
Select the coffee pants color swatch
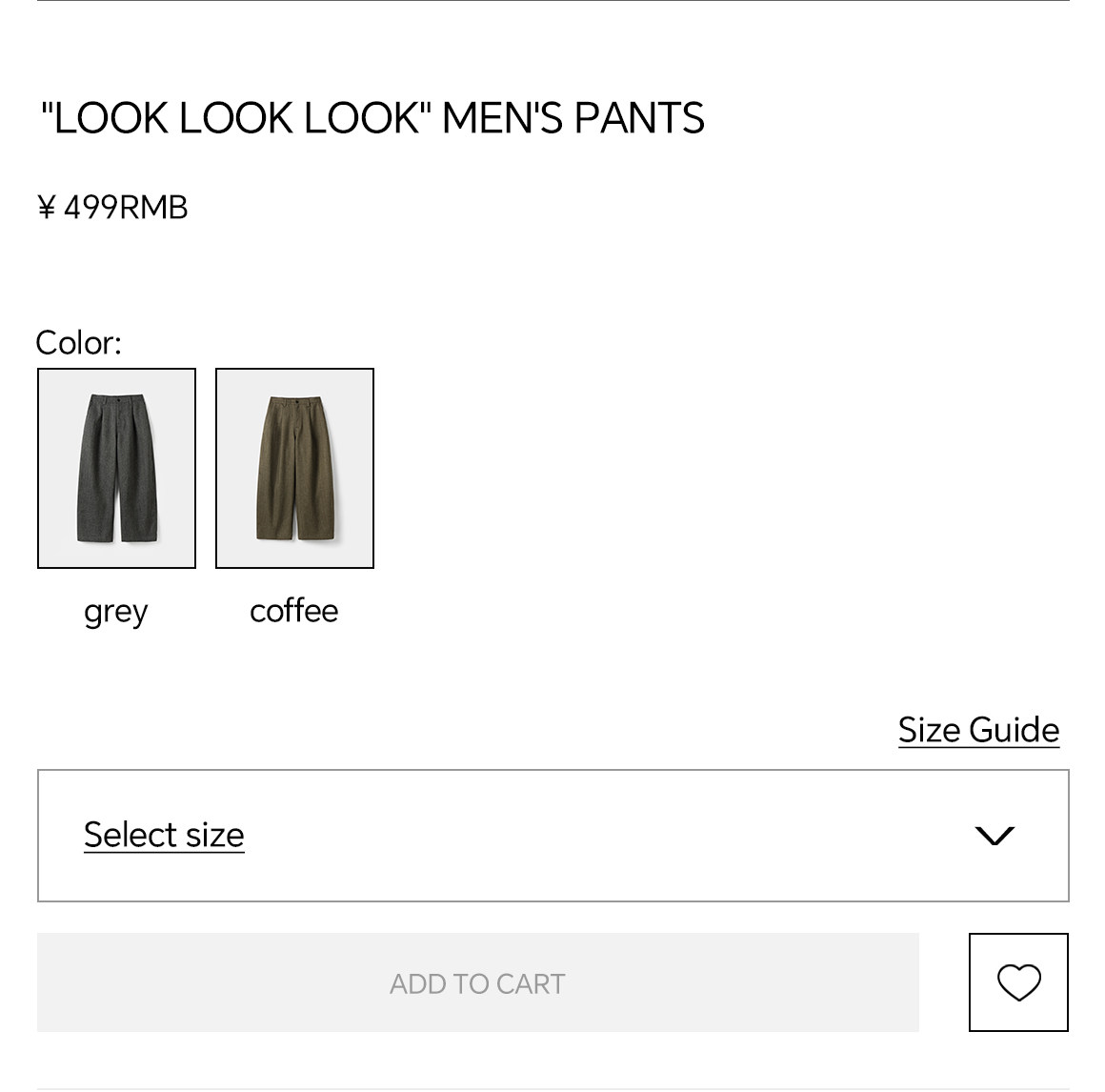(294, 468)
